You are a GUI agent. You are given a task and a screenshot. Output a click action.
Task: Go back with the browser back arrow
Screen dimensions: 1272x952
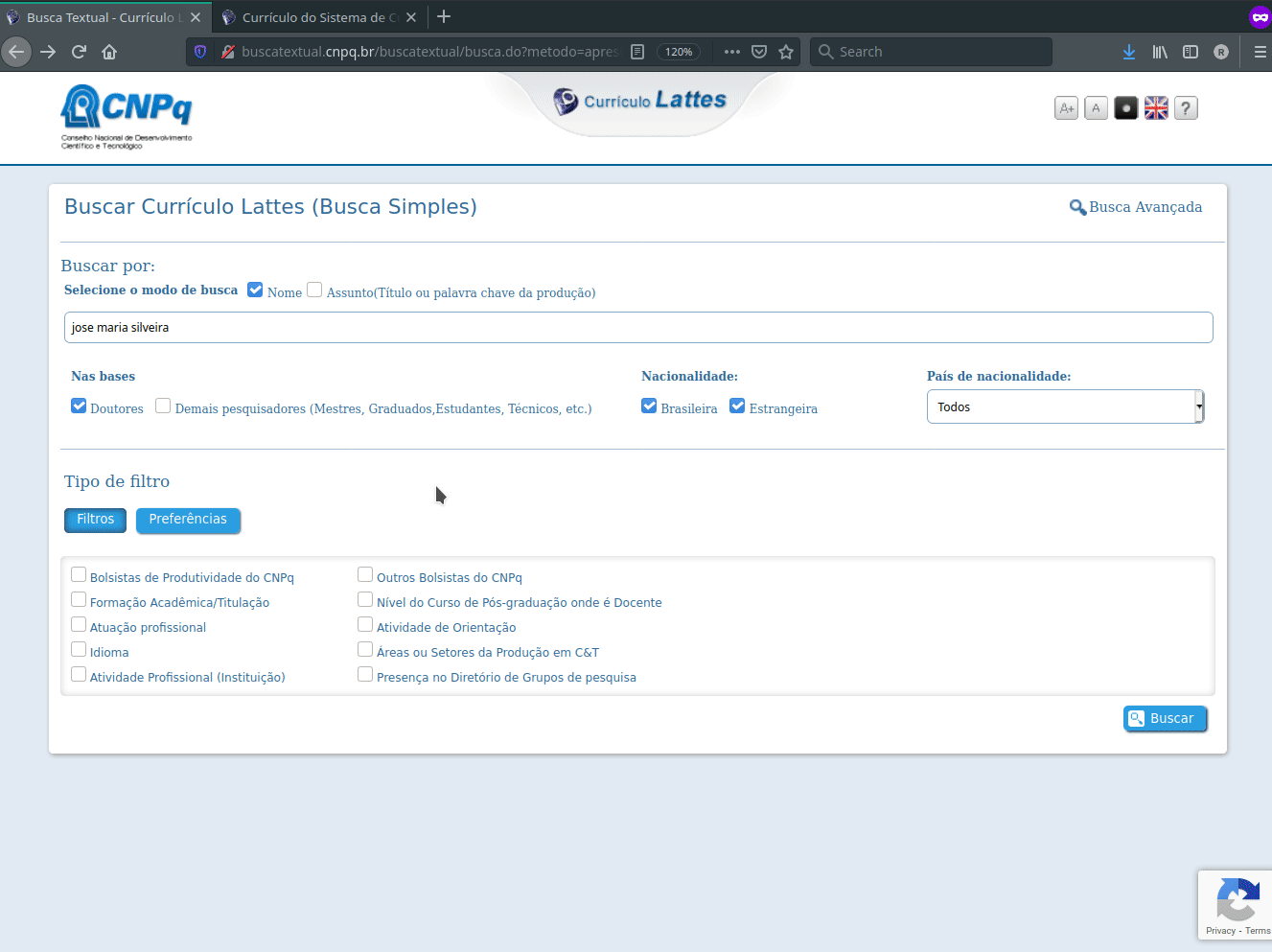[x=16, y=52]
